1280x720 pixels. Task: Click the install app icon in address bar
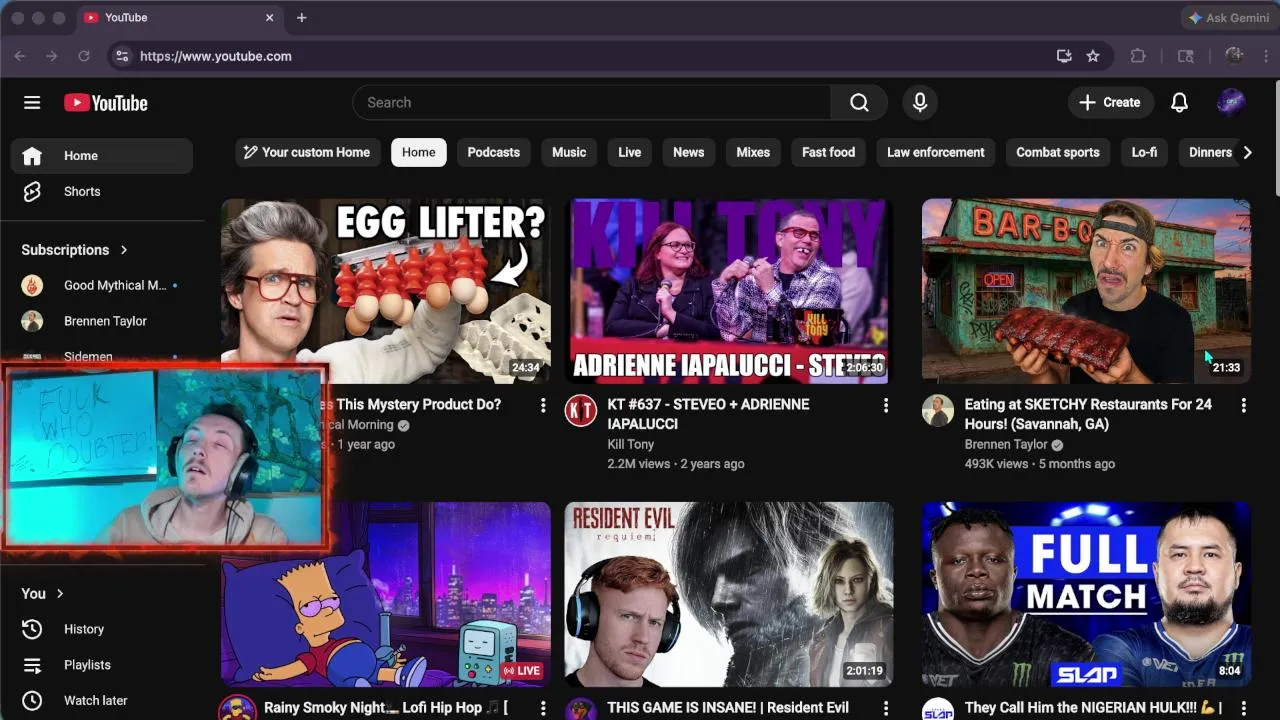tap(1064, 56)
